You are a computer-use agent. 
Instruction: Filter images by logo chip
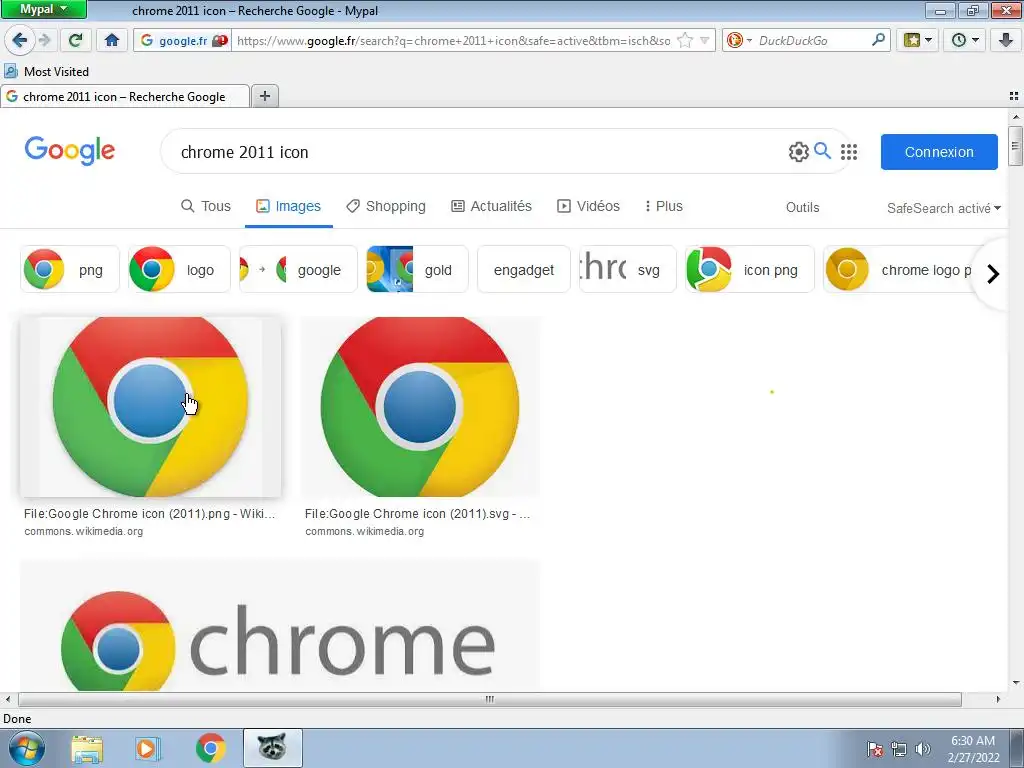tap(179, 269)
